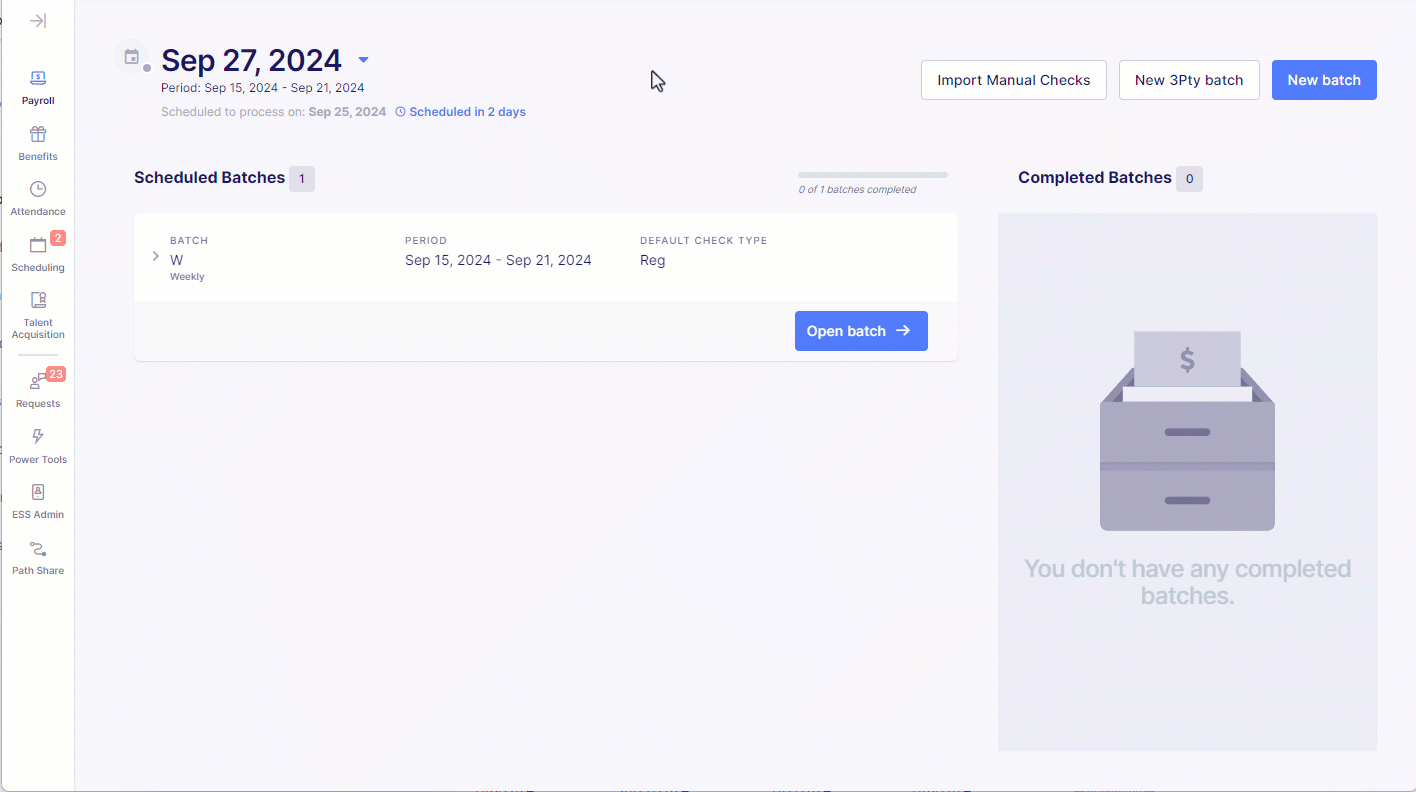Click the calendar icon beside Sep 27, 2024
Viewport: 1416px width, 792px height.
pyautogui.click(x=131, y=57)
